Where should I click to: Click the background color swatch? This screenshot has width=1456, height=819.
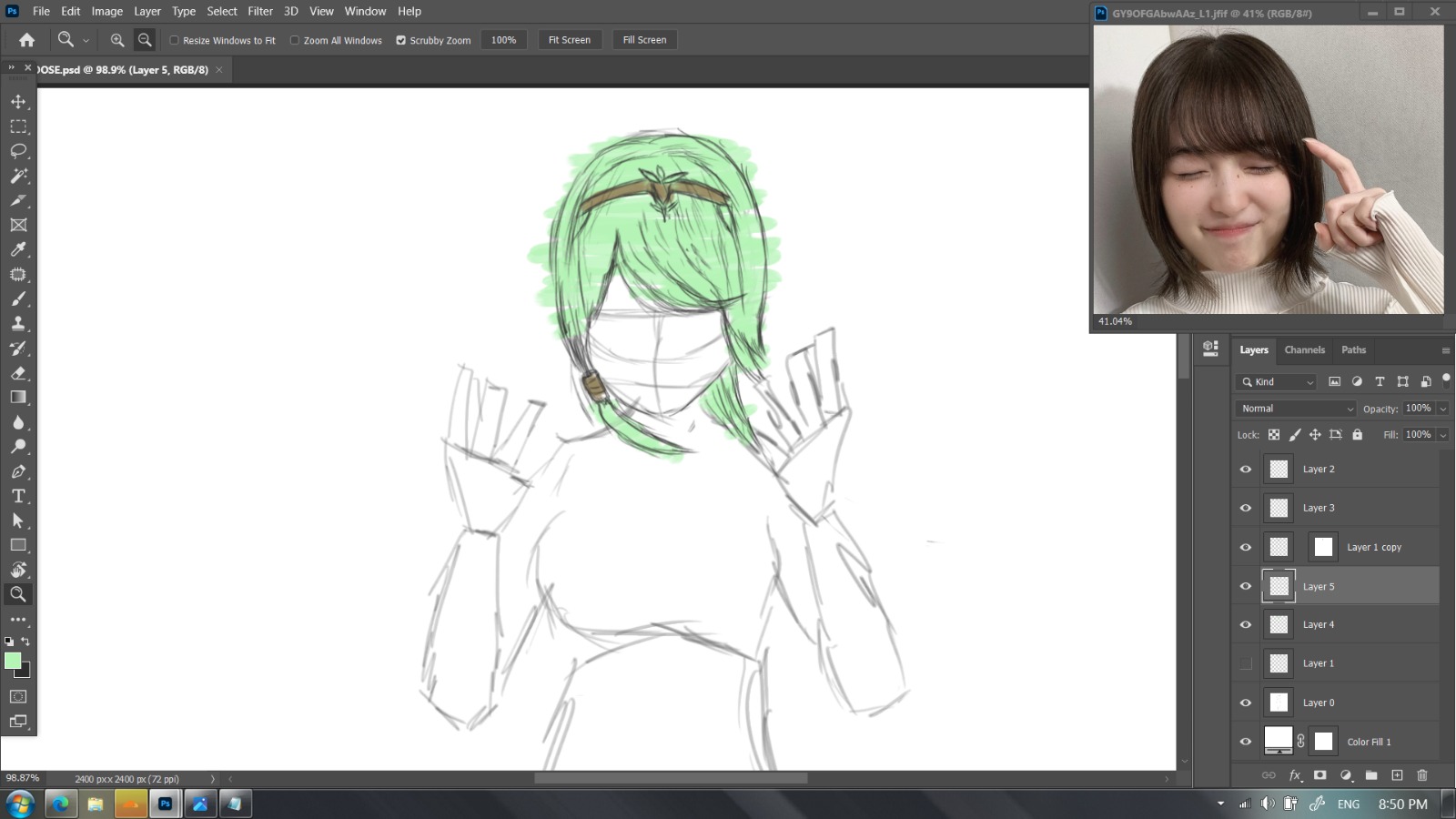[25, 672]
